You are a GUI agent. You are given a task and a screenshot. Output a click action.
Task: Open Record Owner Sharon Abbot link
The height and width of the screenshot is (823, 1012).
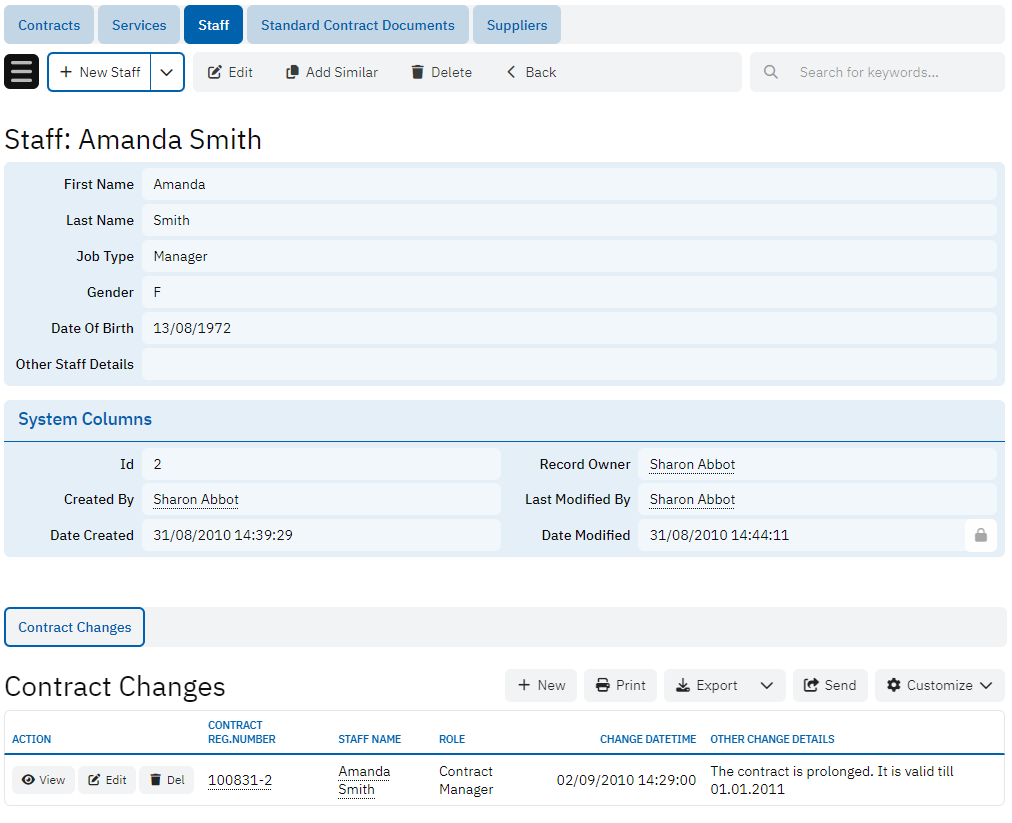pyautogui.click(x=692, y=464)
